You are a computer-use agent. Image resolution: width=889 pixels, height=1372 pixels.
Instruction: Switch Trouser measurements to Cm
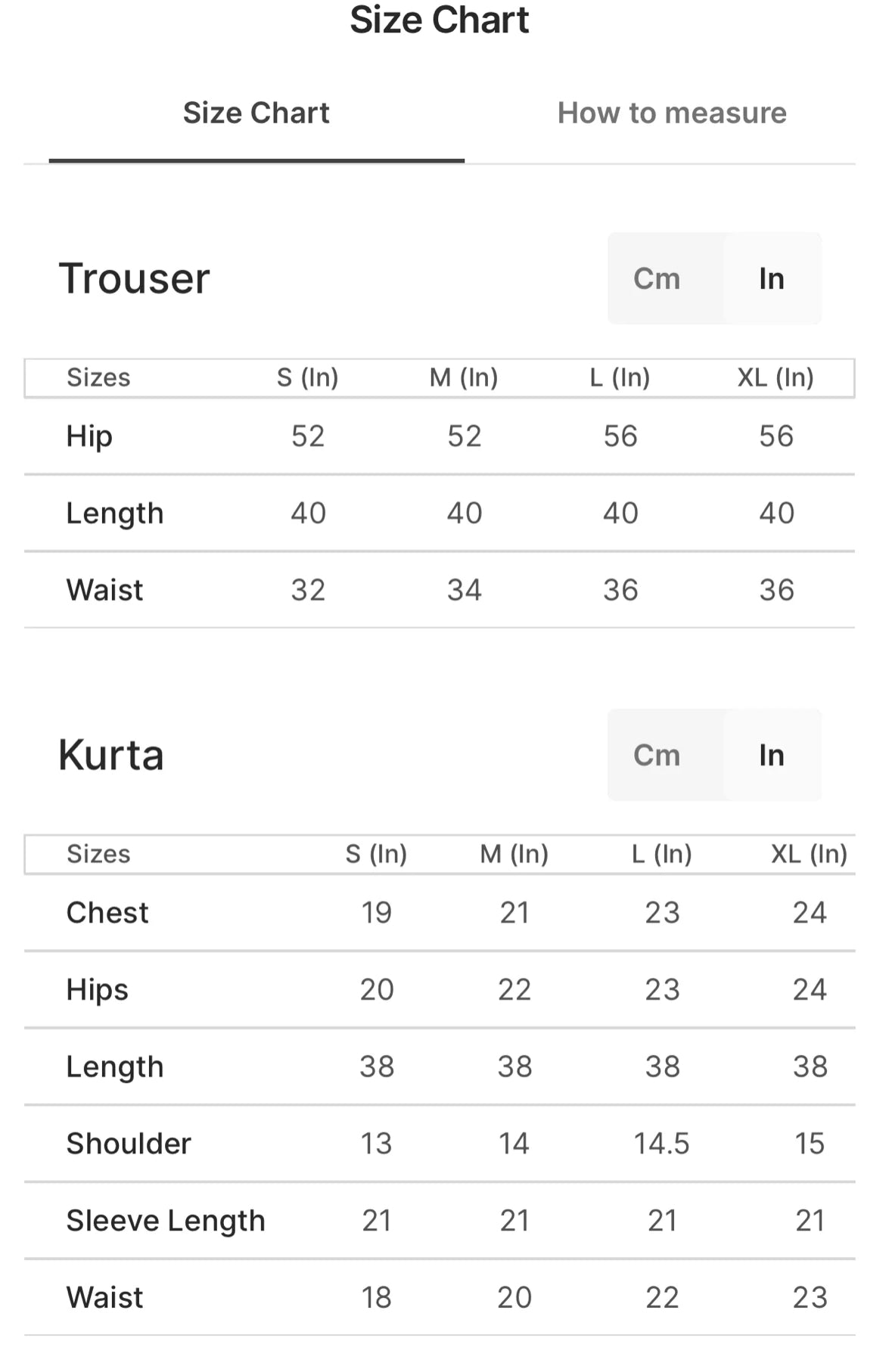(x=656, y=279)
